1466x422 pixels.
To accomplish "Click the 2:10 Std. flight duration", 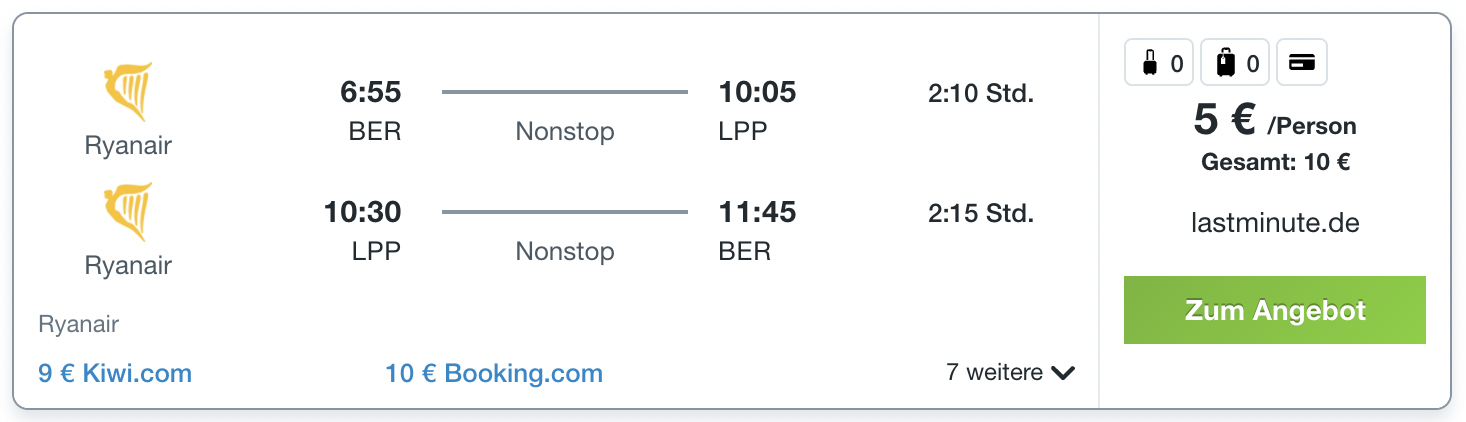I will coord(981,94).
